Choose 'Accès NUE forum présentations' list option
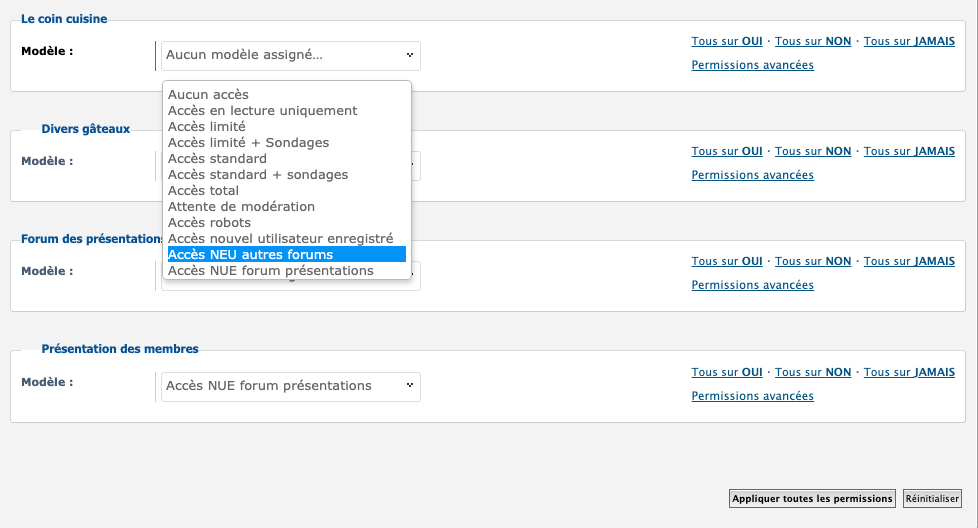 click(x=270, y=271)
